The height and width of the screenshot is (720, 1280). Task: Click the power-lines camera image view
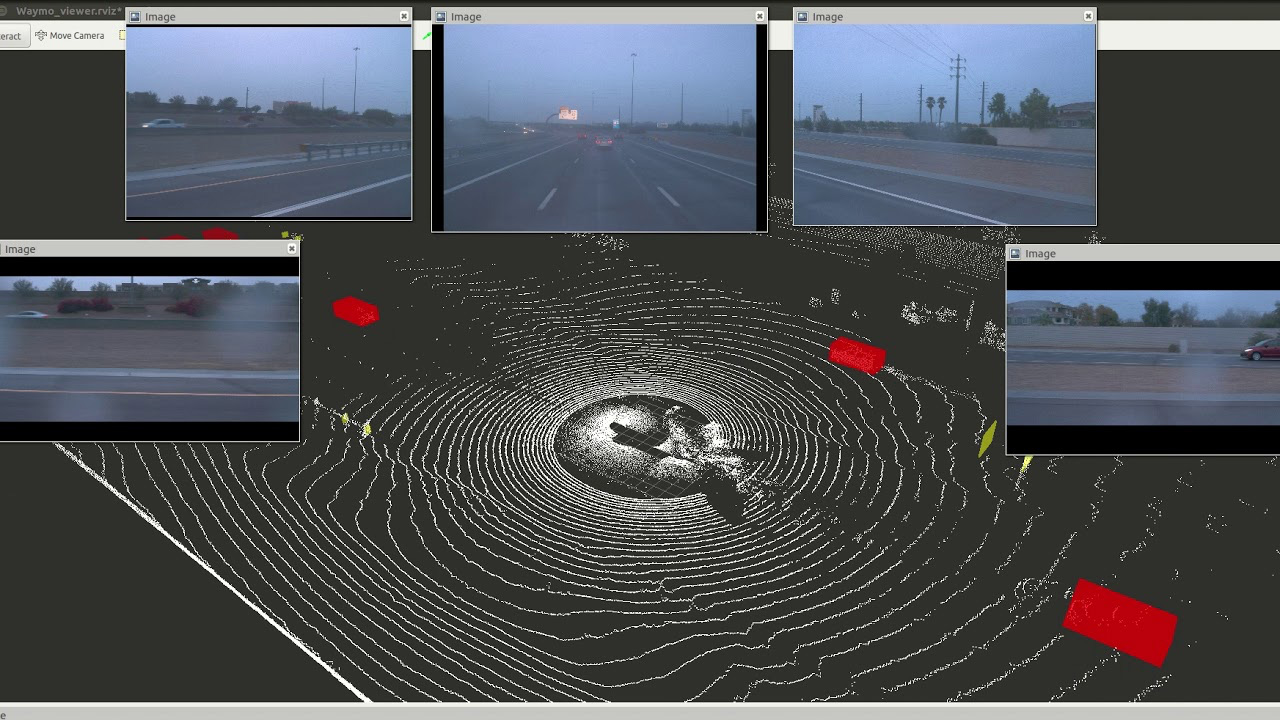(944, 124)
